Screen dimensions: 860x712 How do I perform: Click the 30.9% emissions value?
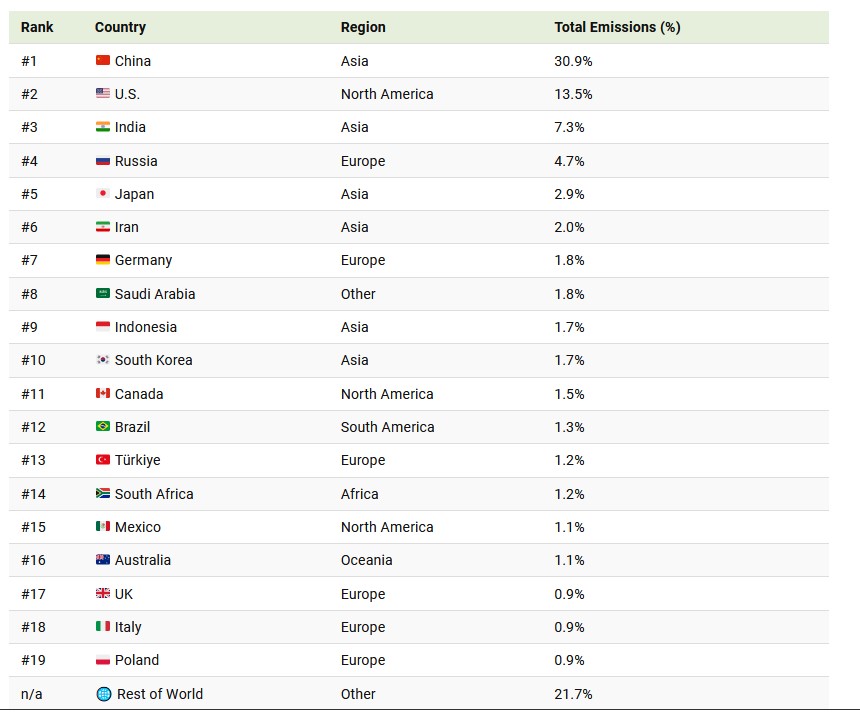(x=573, y=61)
